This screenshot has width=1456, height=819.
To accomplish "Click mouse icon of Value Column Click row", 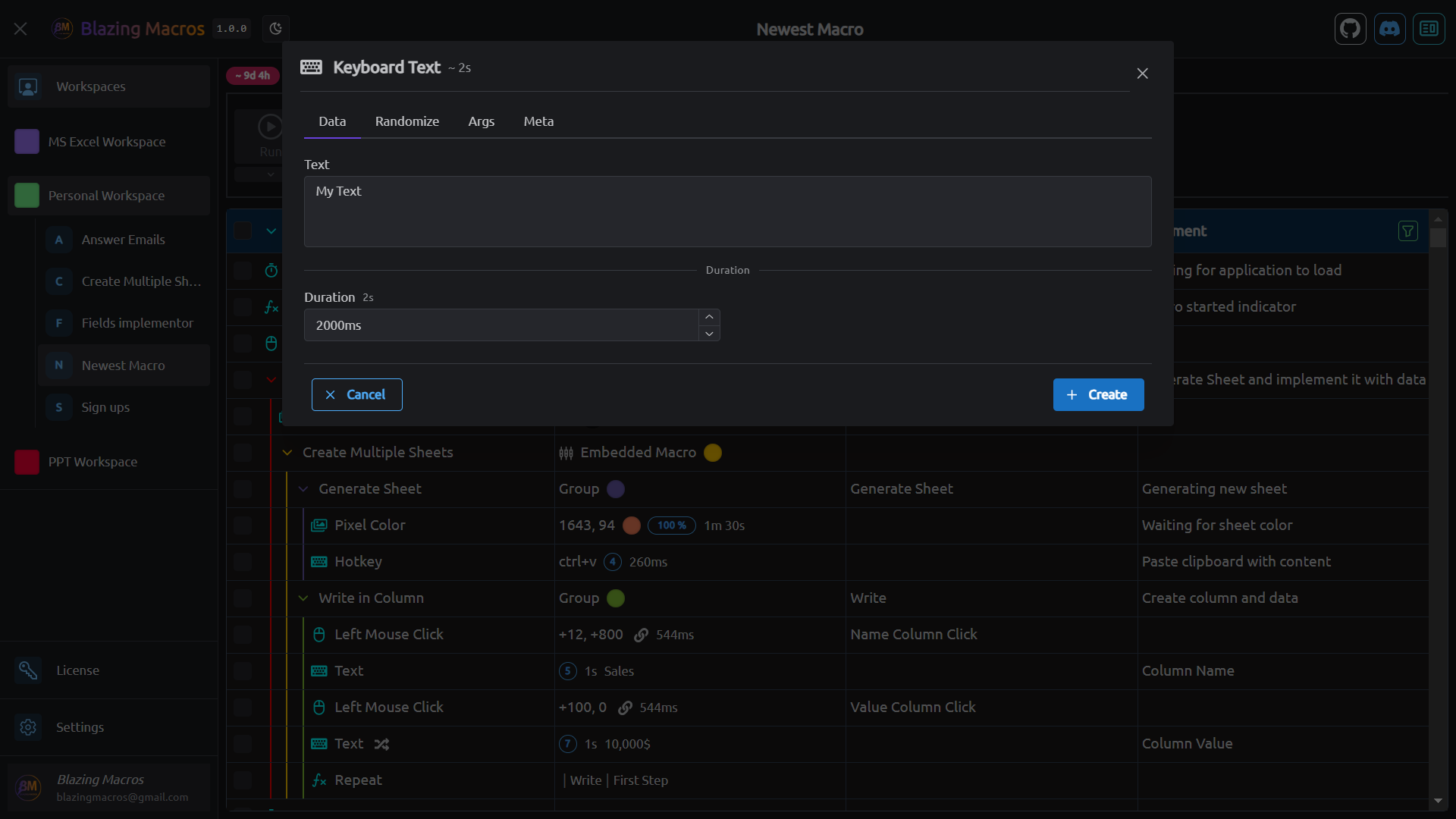I will tap(319, 708).
